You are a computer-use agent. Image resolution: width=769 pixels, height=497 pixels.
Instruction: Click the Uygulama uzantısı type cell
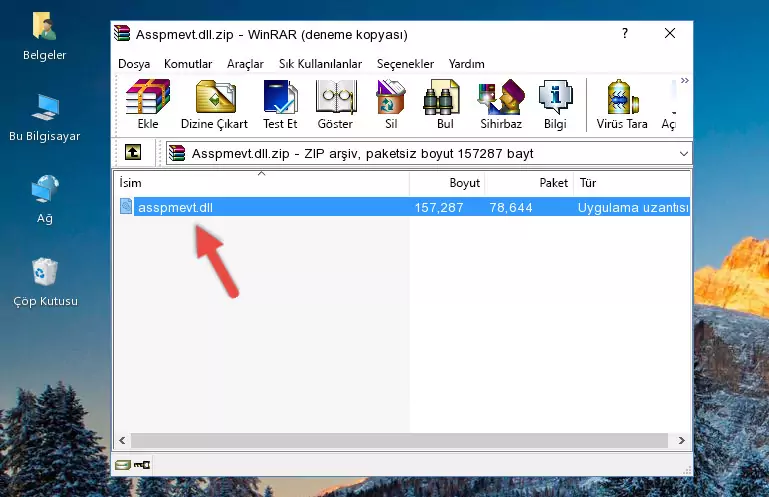pos(633,208)
